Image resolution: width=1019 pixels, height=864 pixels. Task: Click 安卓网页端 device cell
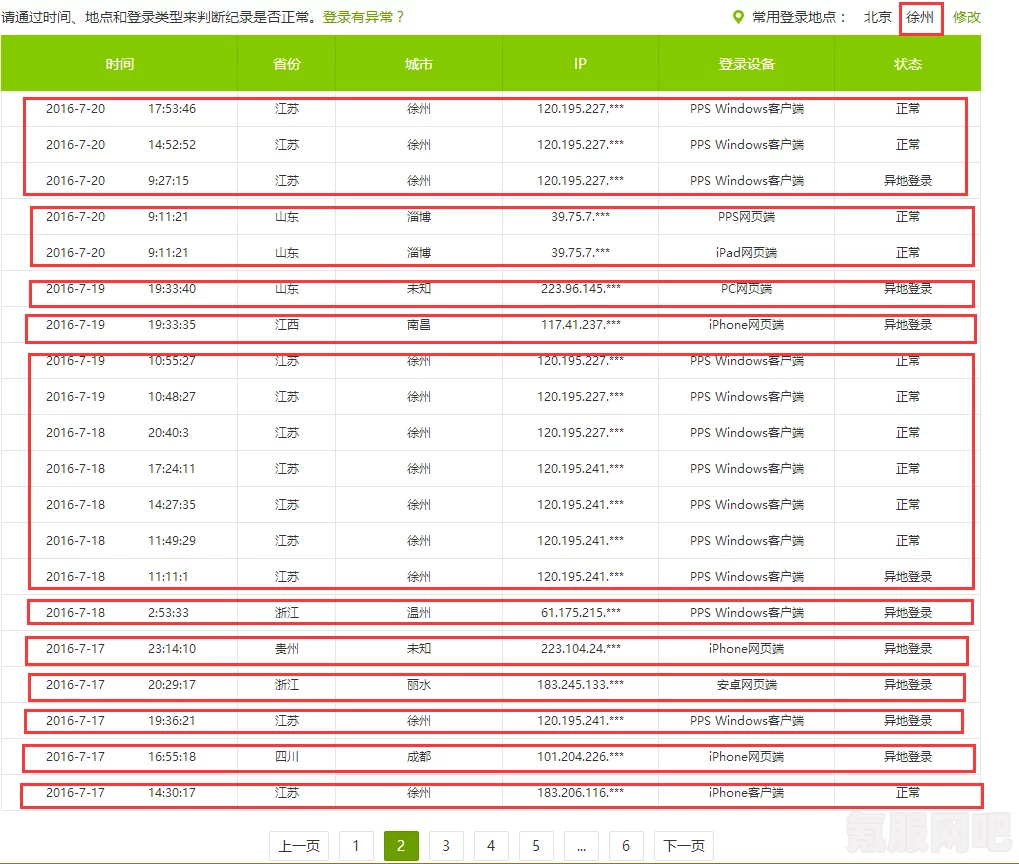[747, 685]
